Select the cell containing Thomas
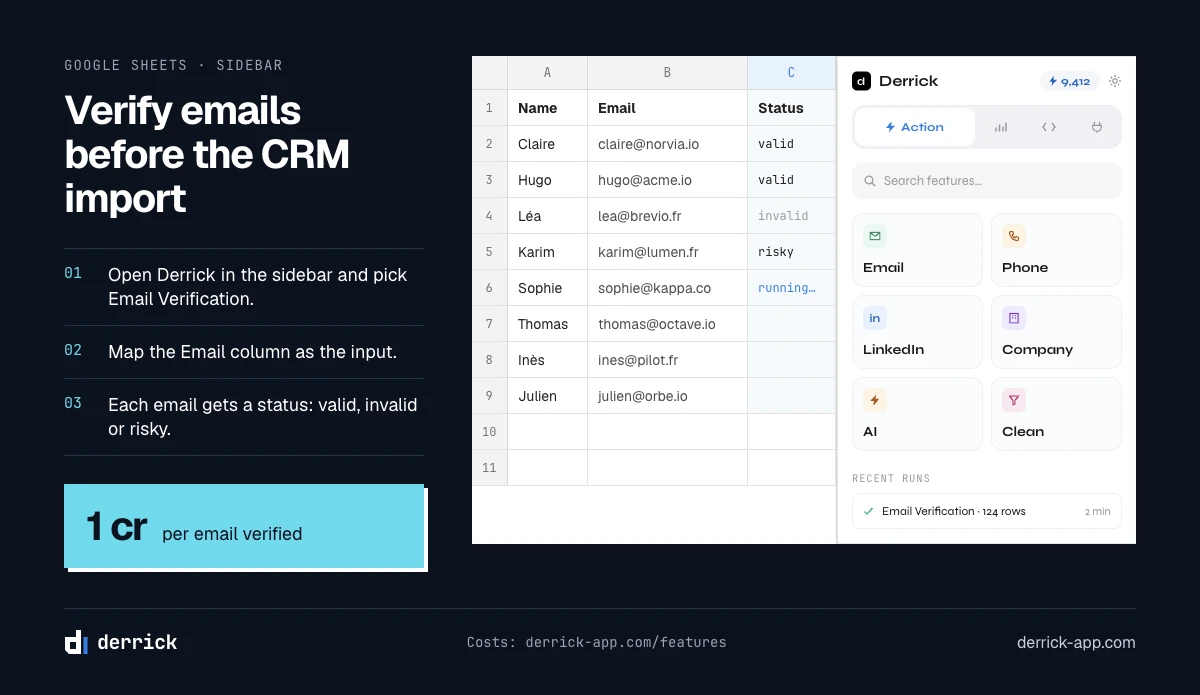The width and height of the screenshot is (1200, 695). 547,324
